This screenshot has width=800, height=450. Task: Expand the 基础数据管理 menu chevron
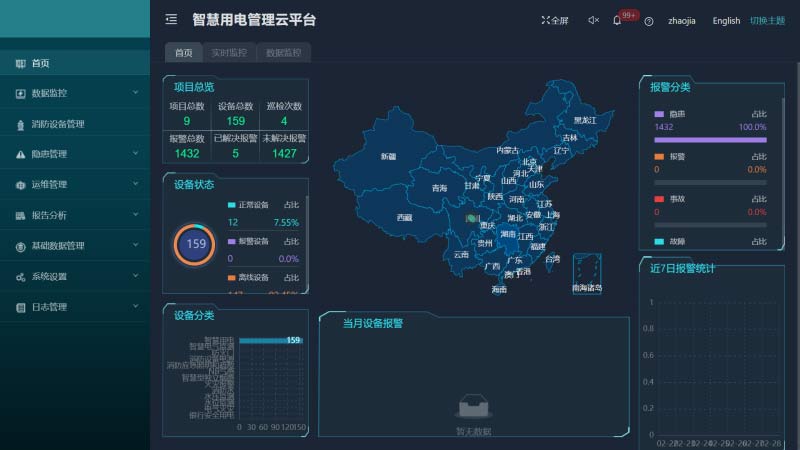click(x=135, y=245)
